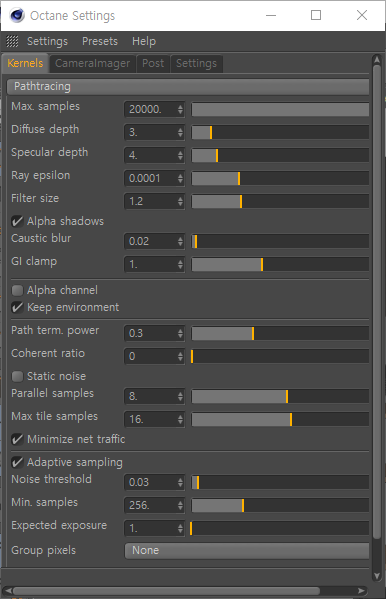Click the grip handle icon beside Settings menu
This screenshot has width=386, height=599.
tap(12, 41)
